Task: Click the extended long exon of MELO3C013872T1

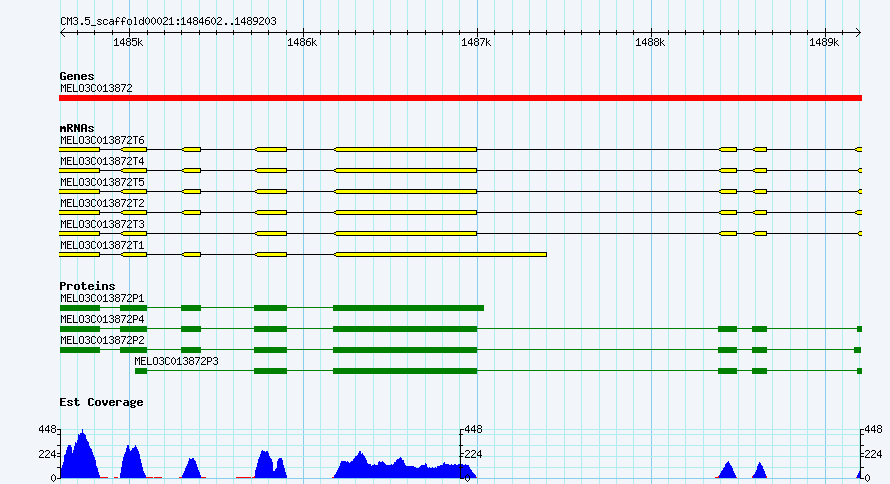Action: [440, 254]
